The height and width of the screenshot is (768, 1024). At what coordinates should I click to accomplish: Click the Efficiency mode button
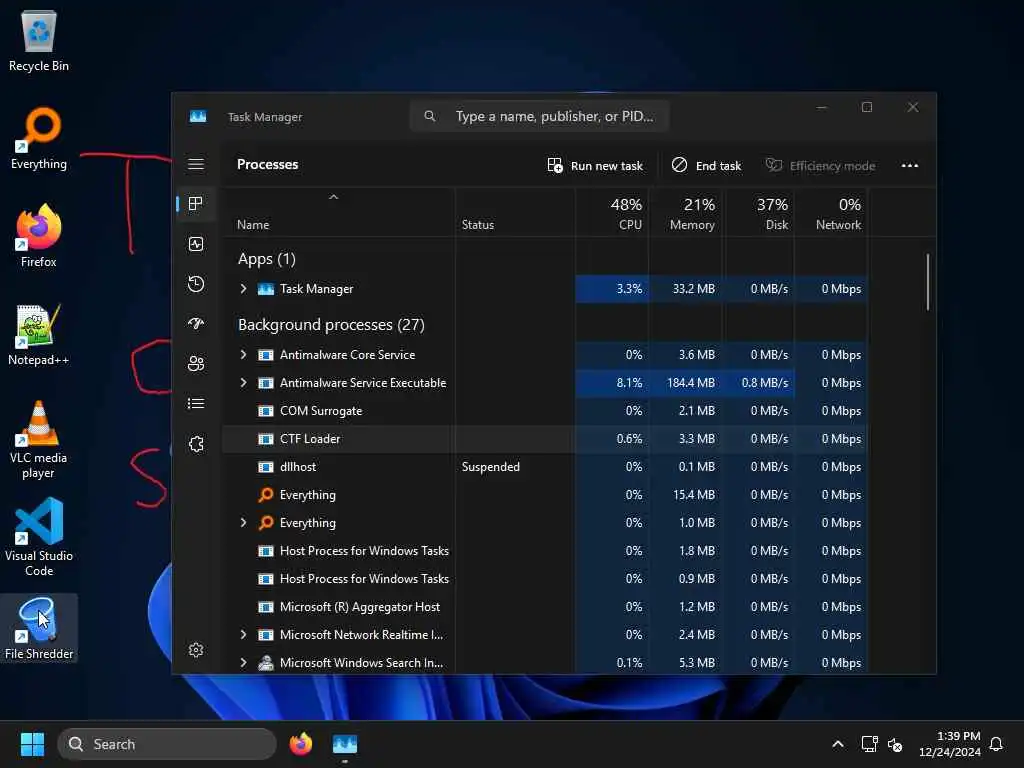(x=820, y=165)
